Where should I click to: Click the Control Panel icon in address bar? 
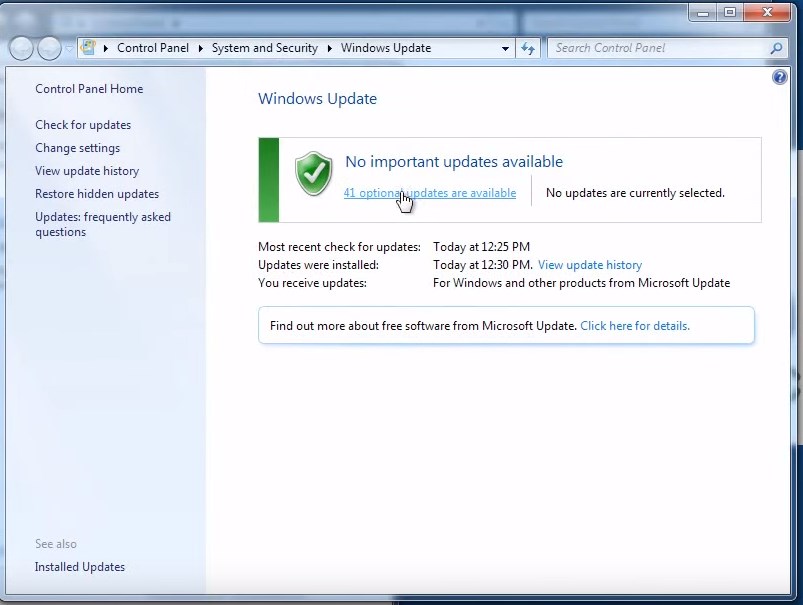click(88, 48)
